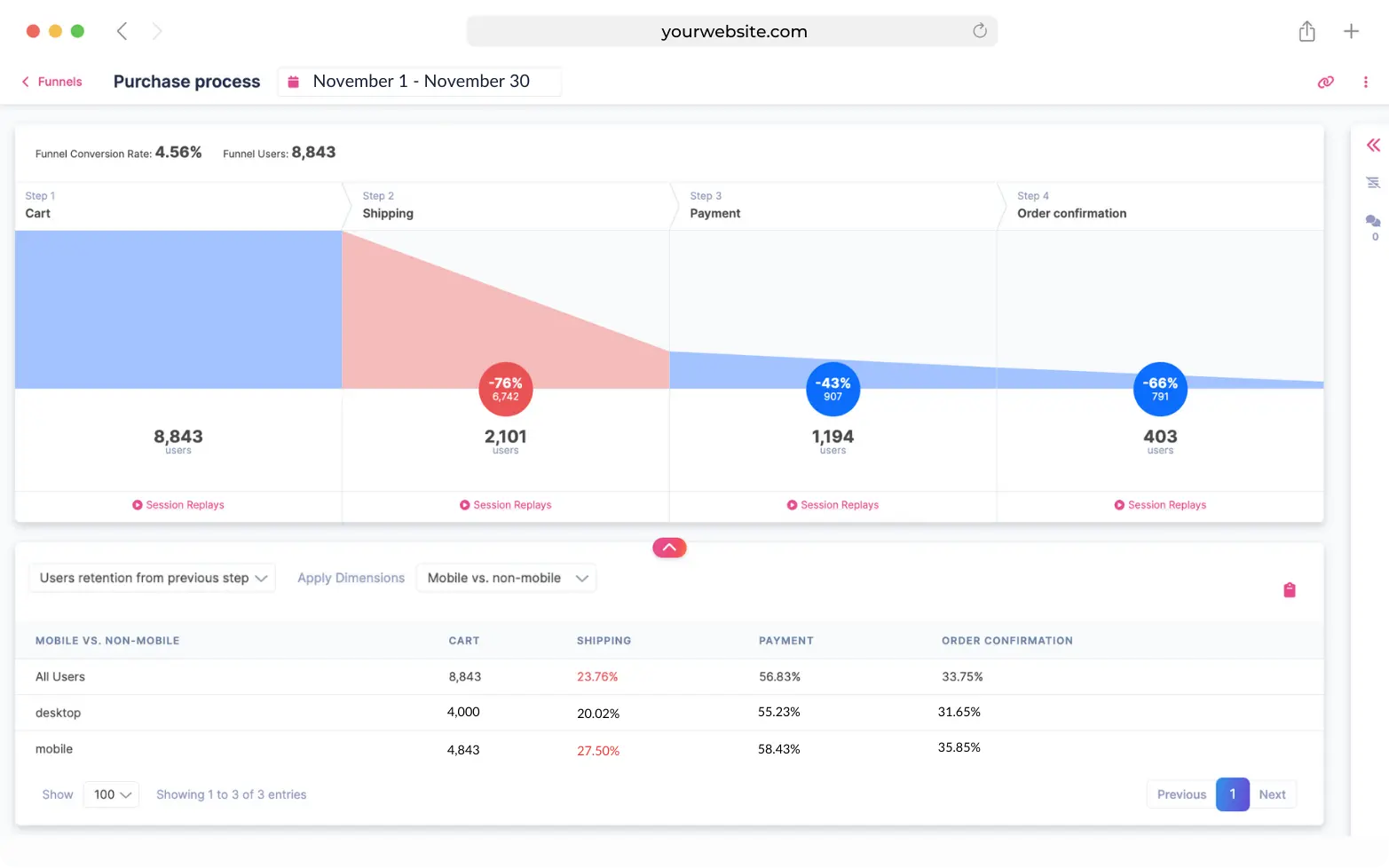
Task: Collapse the chart with the pink chevron-up button
Action: point(669,548)
